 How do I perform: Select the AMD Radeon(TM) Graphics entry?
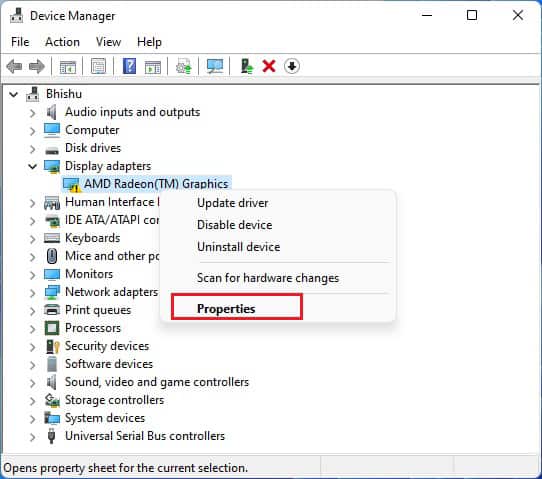tap(156, 184)
